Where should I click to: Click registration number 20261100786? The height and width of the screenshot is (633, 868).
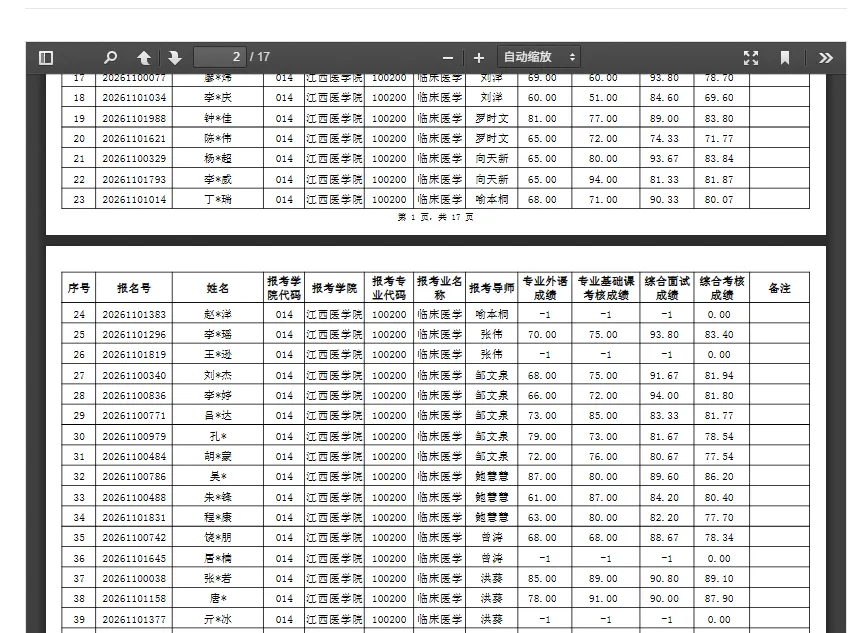(134, 476)
